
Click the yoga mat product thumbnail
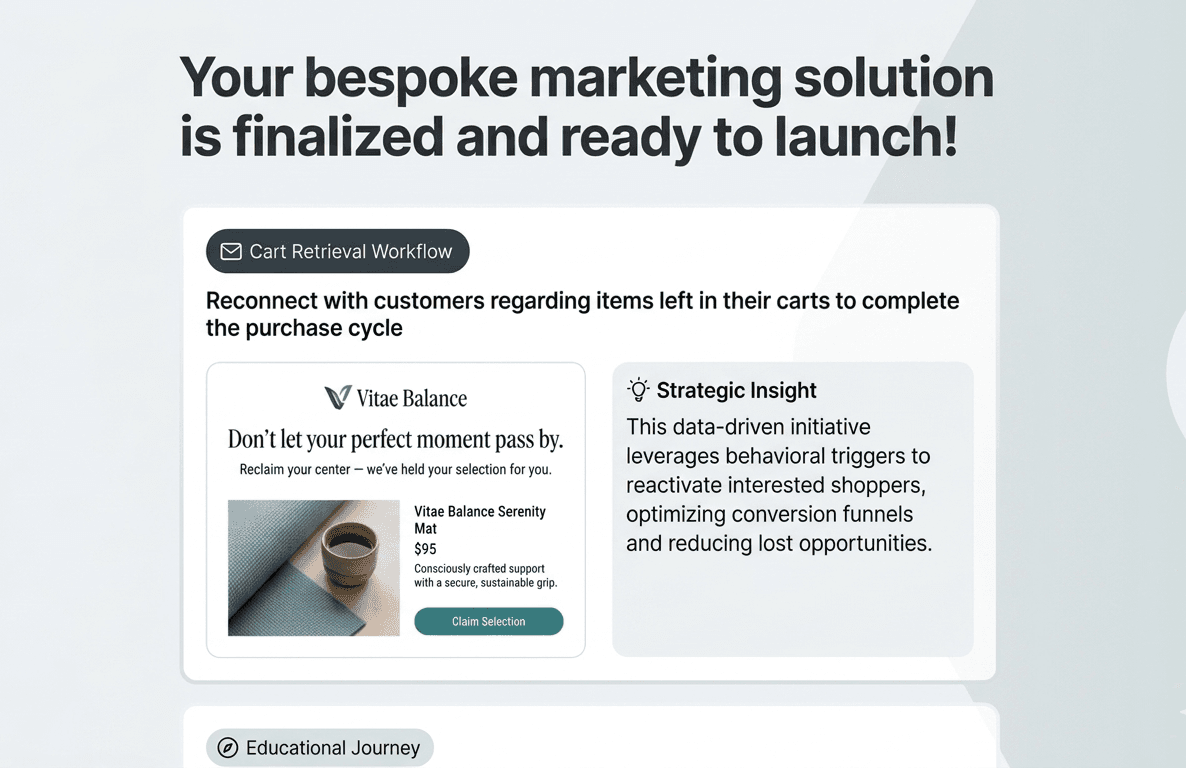[x=313, y=567]
